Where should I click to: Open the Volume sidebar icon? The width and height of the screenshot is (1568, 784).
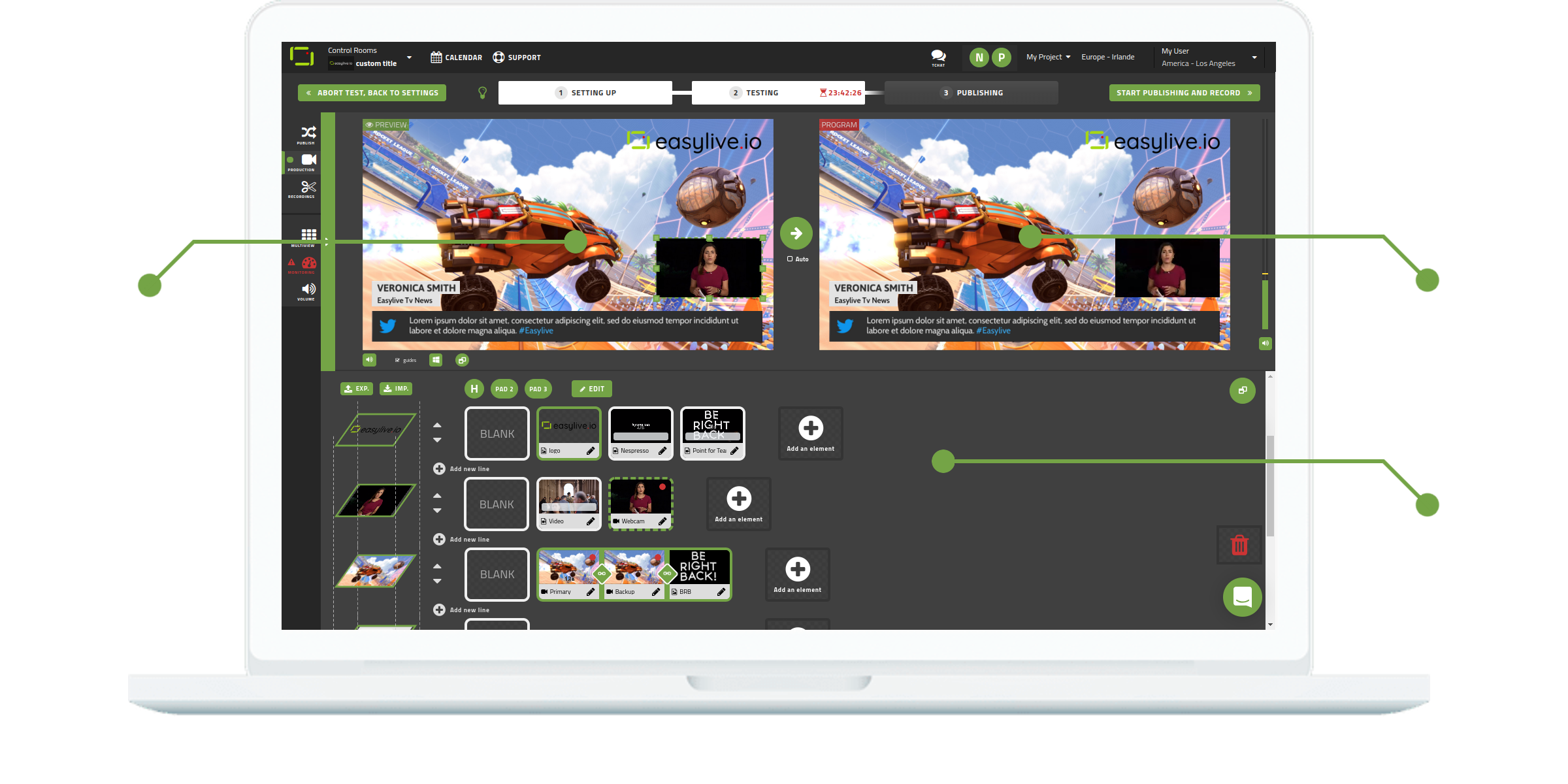pyautogui.click(x=308, y=291)
